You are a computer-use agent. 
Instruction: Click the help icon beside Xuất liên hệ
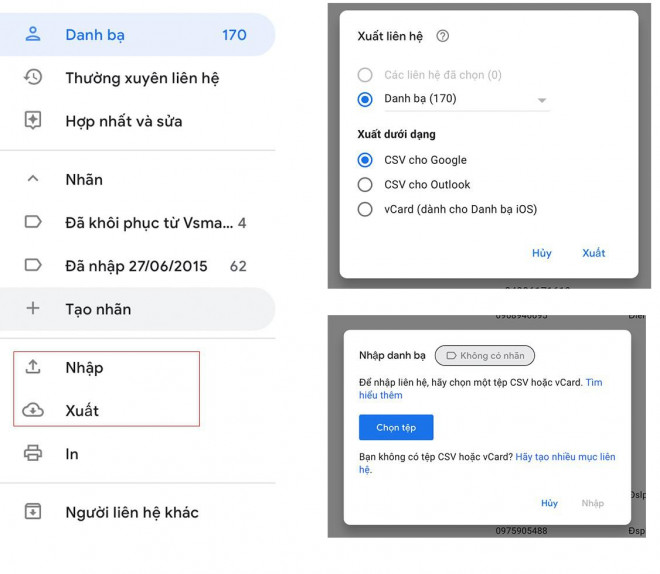pyautogui.click(x=442, y=36)
